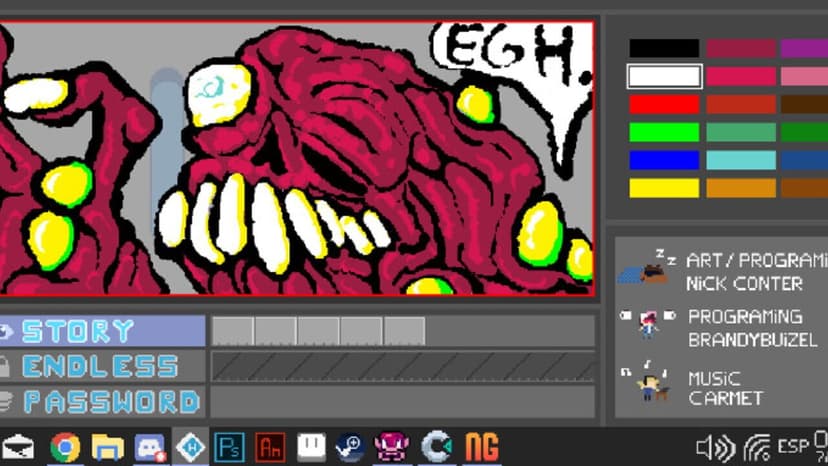Viewport: 828px width, 466px height.
Task: Select the first story level block
Action: pos(233,331)
